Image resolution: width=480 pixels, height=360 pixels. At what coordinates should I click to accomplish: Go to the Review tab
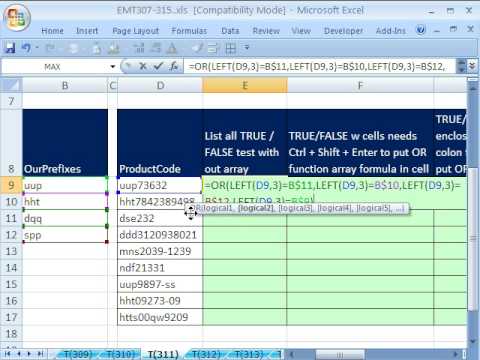pyautogui.click(x=266, y=31)
